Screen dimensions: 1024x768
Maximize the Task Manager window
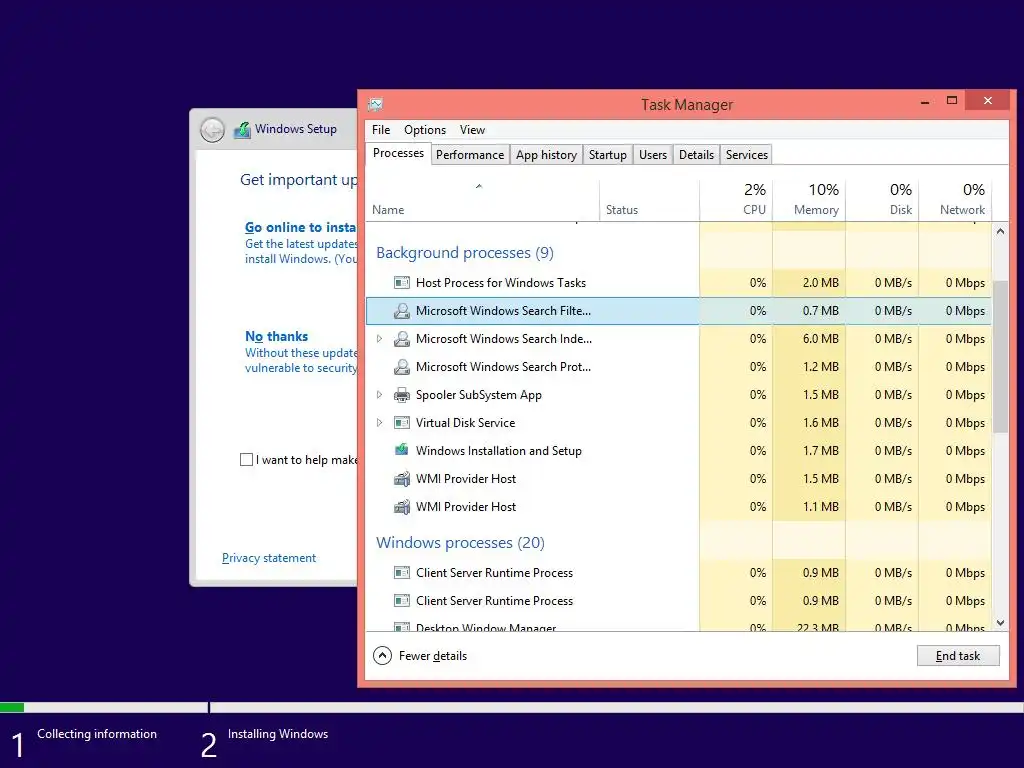(x=952, y=101)
